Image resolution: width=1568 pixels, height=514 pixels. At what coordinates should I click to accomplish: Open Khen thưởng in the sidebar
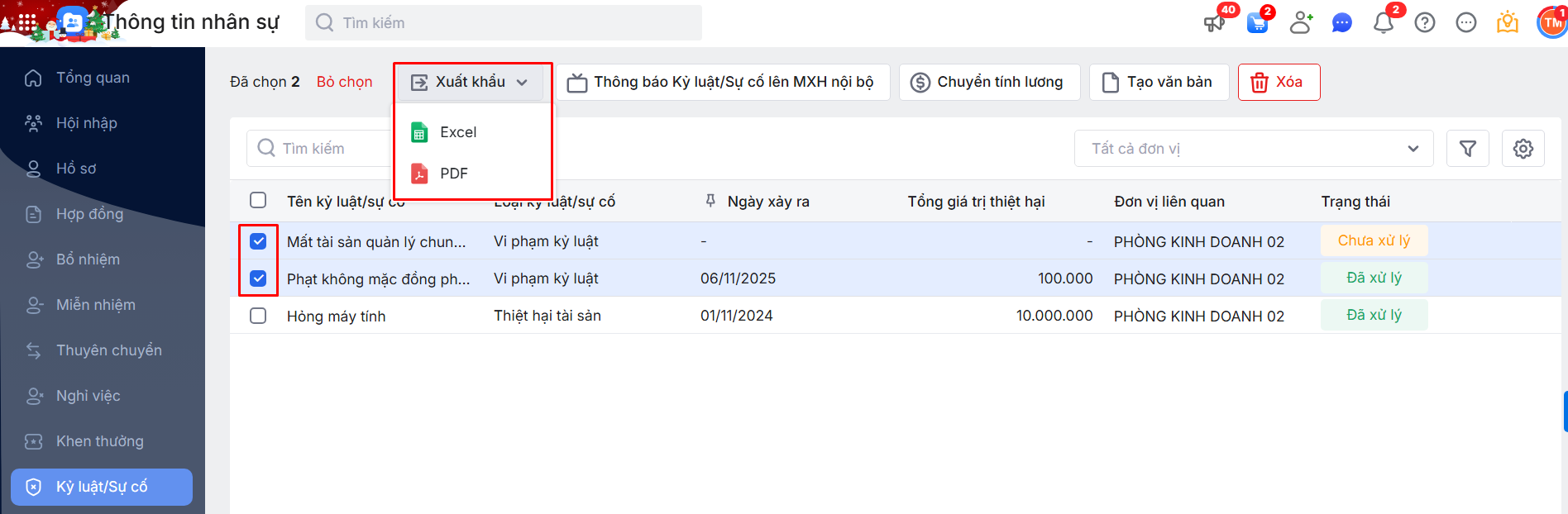[100, 441]
